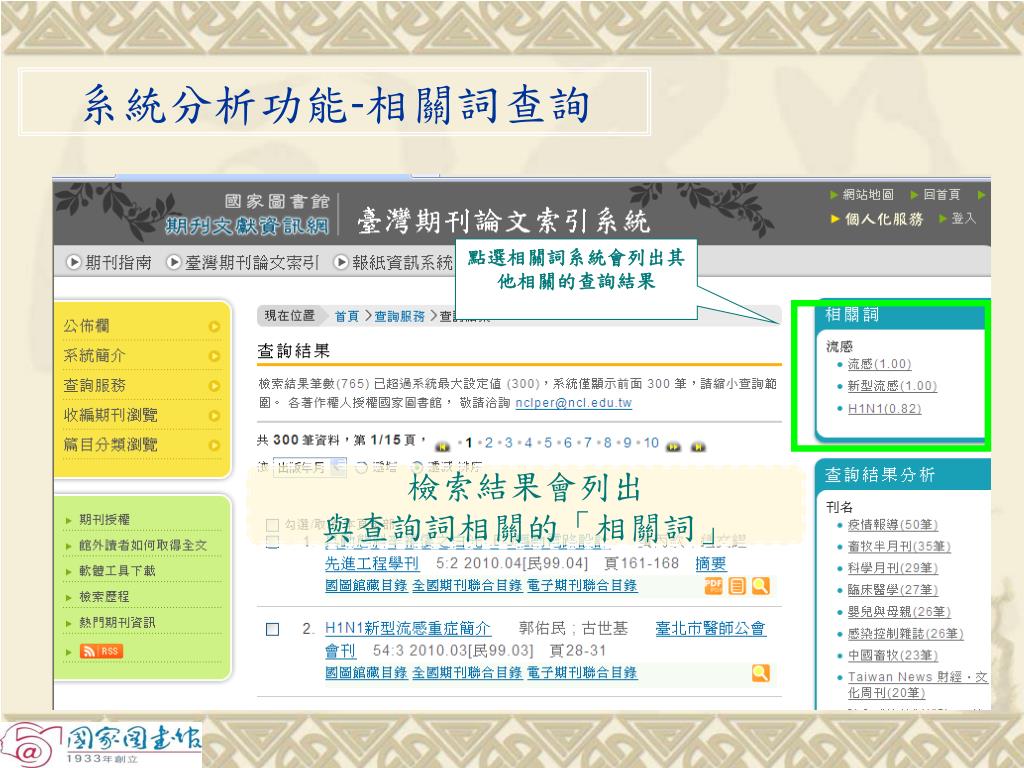
Task: Open the PDF icon for result 1
Action: (x=713, y=585)
